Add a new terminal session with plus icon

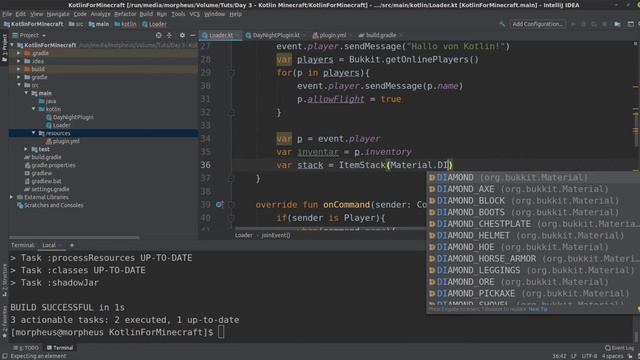click(x=72, y=245)
